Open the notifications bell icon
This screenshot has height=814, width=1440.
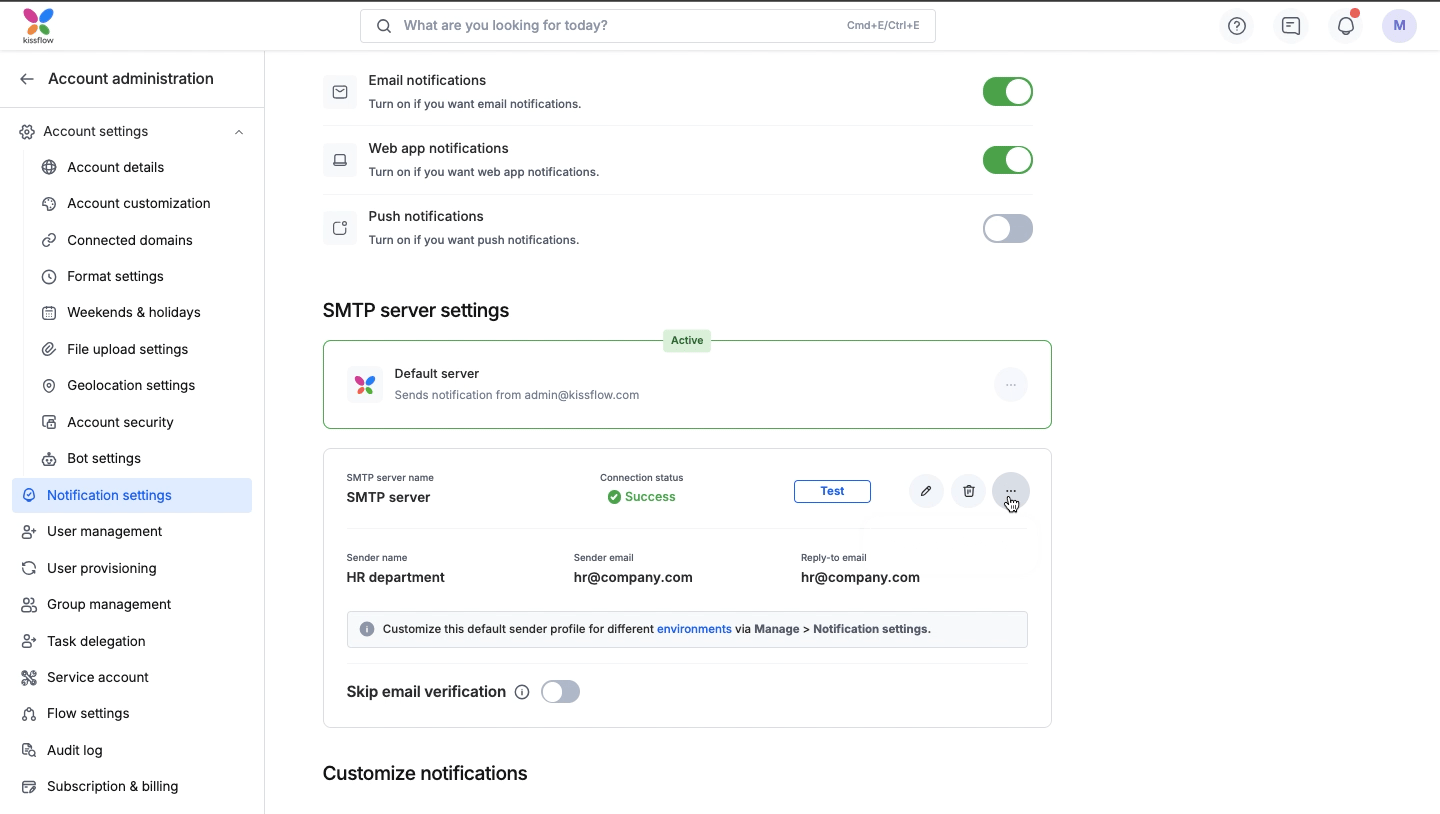pyautogui.click(x=1346, y=26)
